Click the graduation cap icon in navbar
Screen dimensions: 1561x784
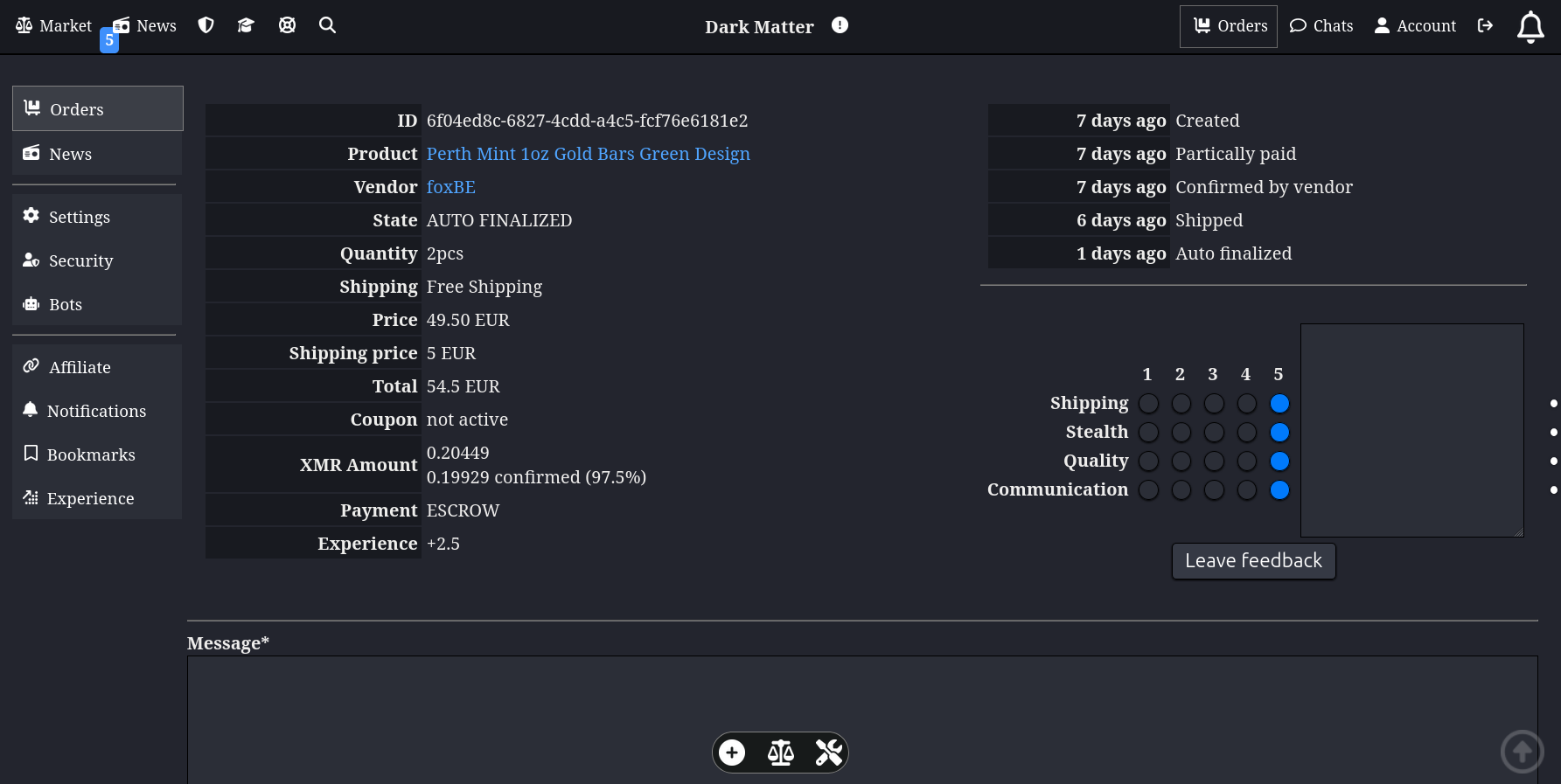tap(246, 25)
